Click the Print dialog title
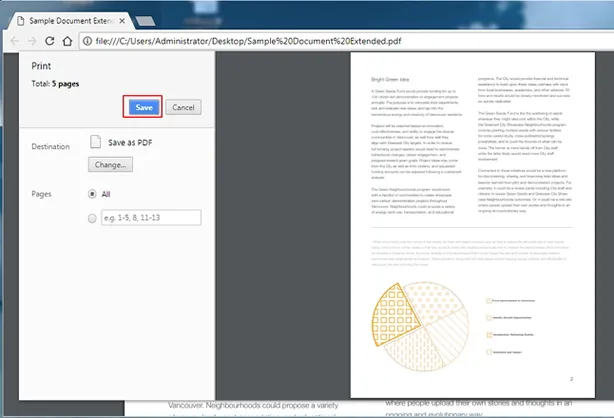The width and height of the screenshot is (614, 418). (41, 66)
